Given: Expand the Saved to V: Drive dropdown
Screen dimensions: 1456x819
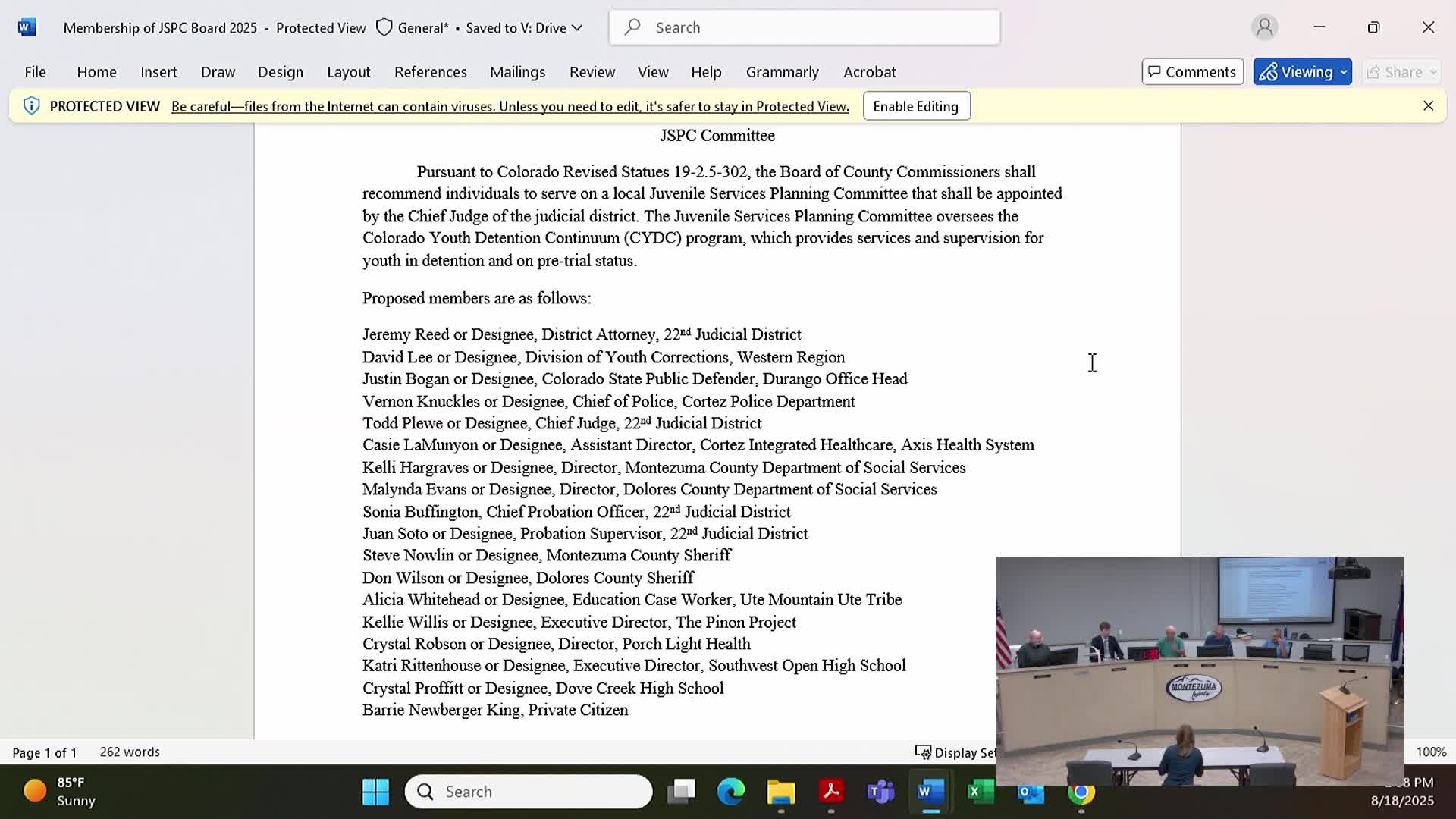Looking at the screenshot, I should [x=577, y=28].
